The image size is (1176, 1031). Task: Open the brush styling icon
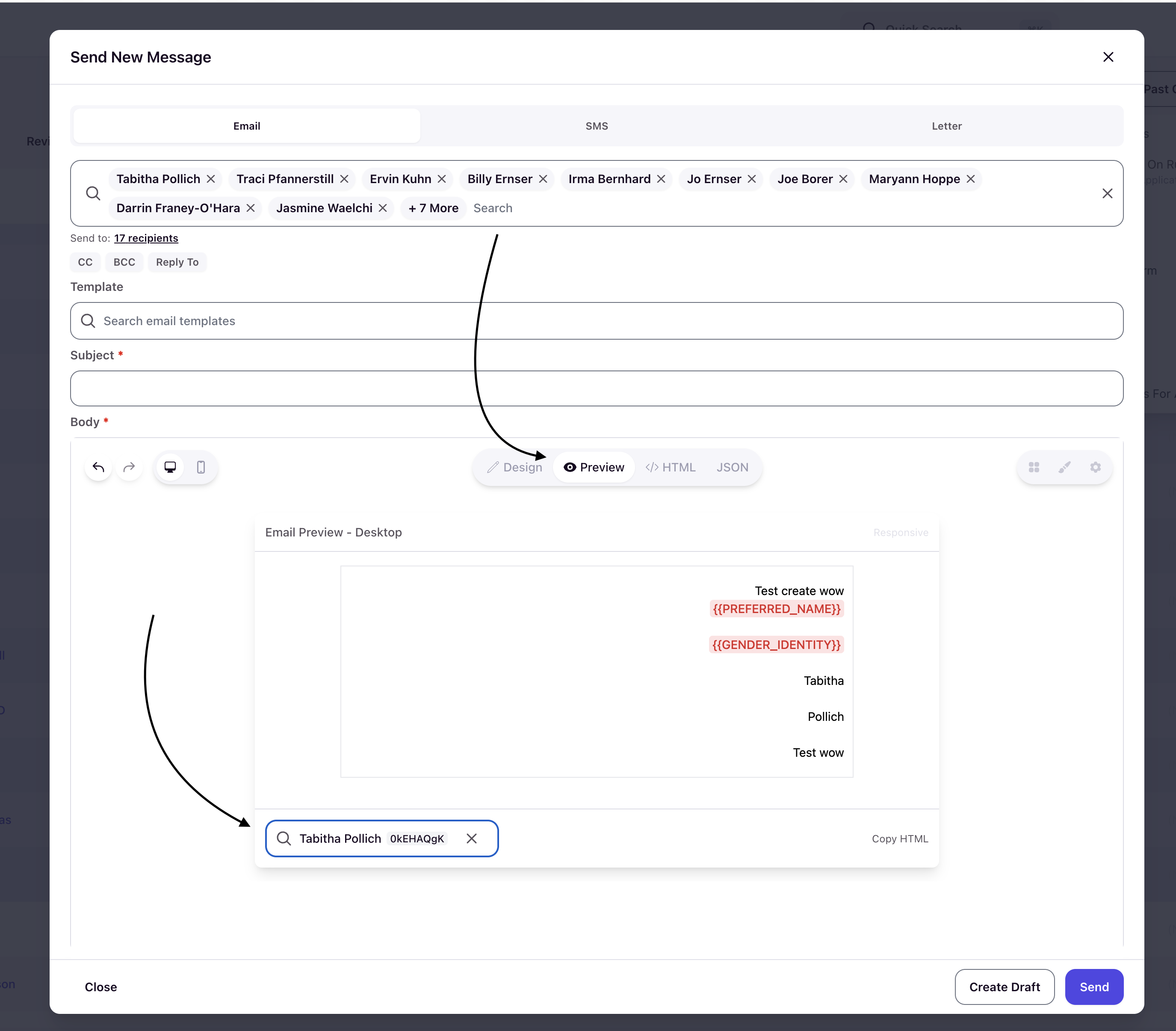click(x=1064, y=467)
